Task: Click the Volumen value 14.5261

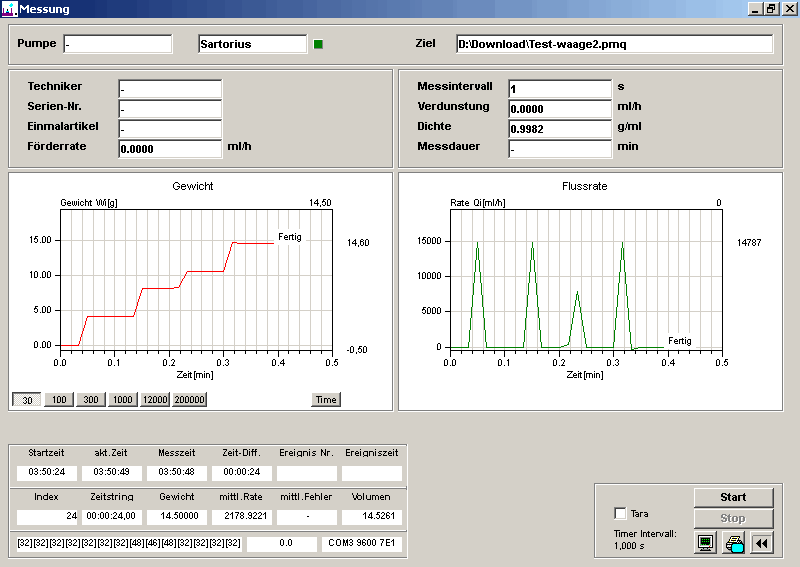Action: click(371, 516)
